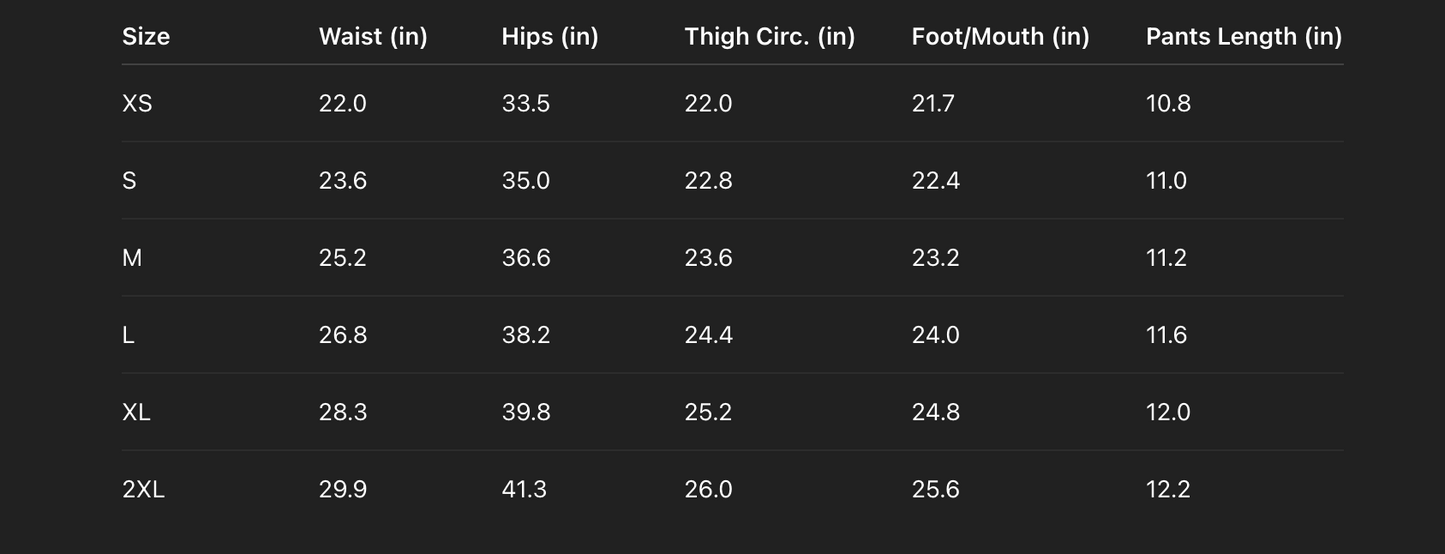Image resolution: width=1445 pixels, height=554 pixels.
Task: Click the Foot/Mouth (in) column header
Action: 1001,37
